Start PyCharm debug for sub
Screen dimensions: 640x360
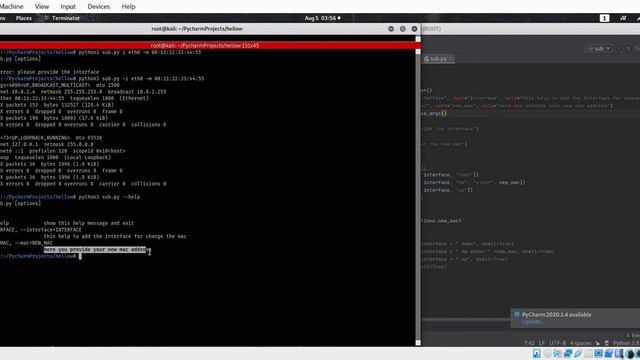coord(629,48)
